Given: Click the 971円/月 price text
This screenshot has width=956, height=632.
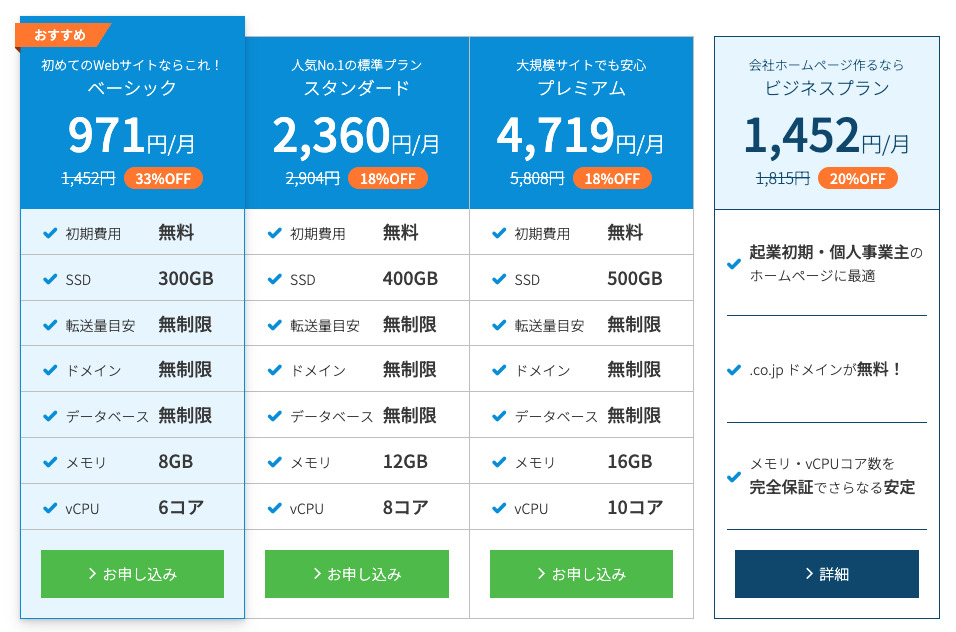Looking at the screenshot, I should click(x=132, y=136).
